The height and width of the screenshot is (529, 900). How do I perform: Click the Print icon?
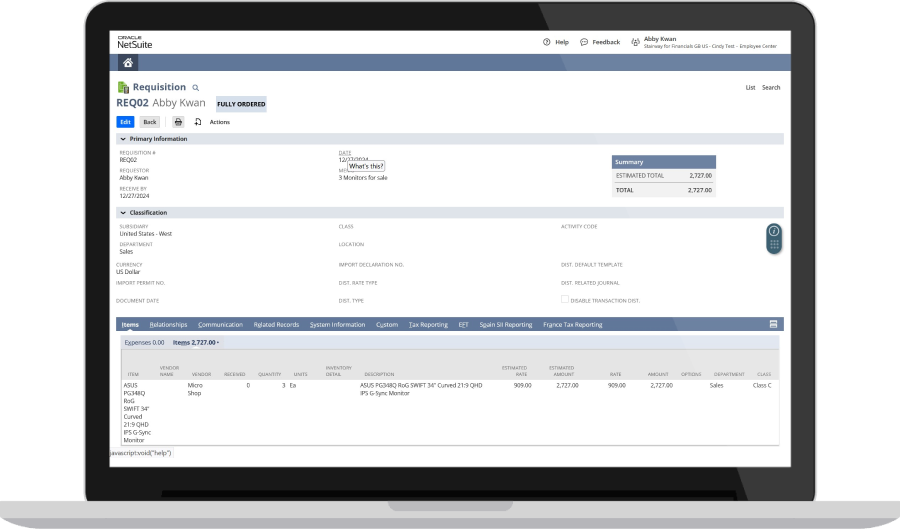pos(178,122)
